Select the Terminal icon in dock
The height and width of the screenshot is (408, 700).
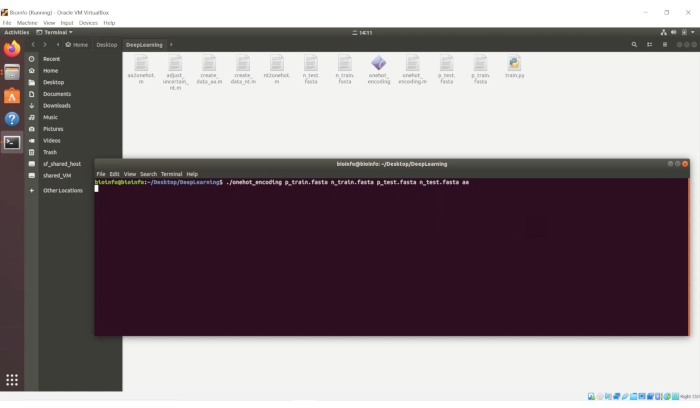pyautogui.click(x=12, y=142)
